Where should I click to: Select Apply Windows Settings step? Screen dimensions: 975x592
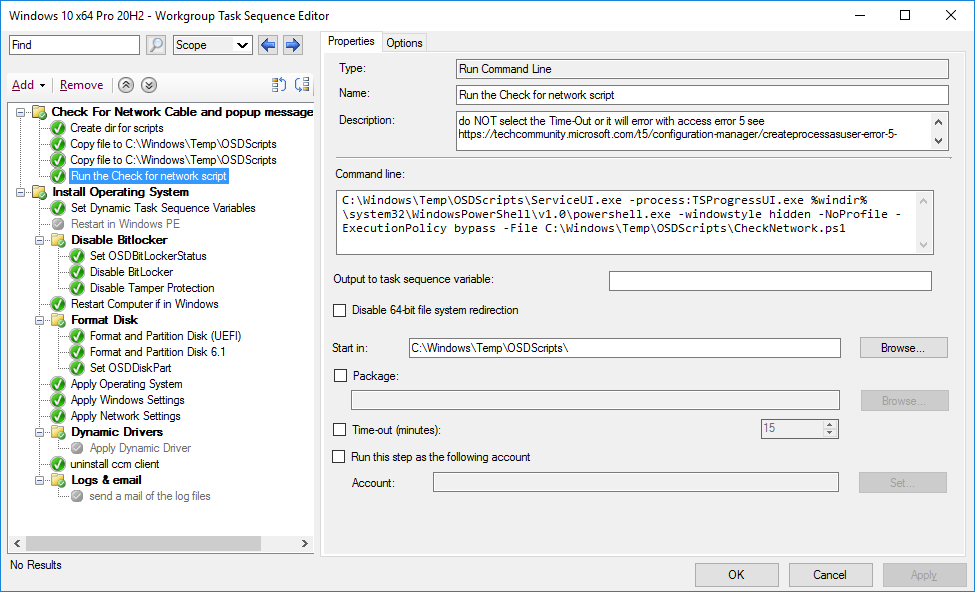click(127, 400)
